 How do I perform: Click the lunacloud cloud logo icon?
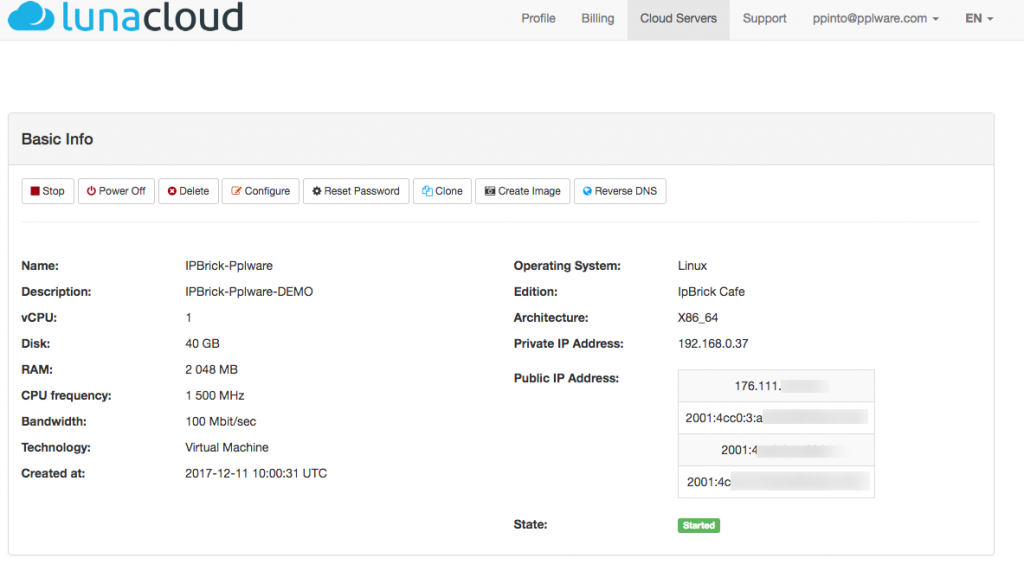point(31,16)
